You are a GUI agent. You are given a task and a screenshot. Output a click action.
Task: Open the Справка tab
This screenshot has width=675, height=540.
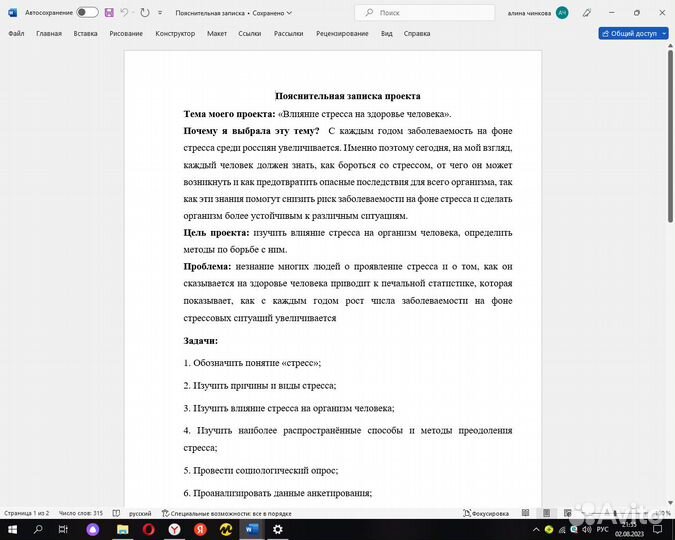[x=417, y=34]
